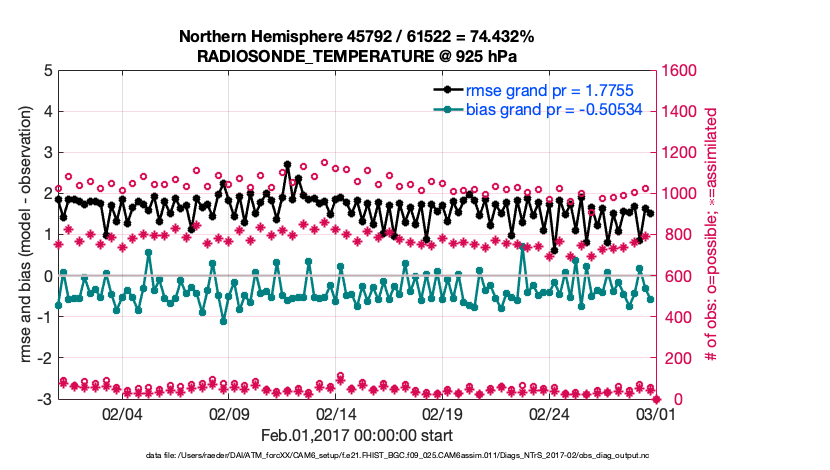The image size is (830, 470).
Task: Click the right axis label # of obs
Action: (x=712, y=234)
